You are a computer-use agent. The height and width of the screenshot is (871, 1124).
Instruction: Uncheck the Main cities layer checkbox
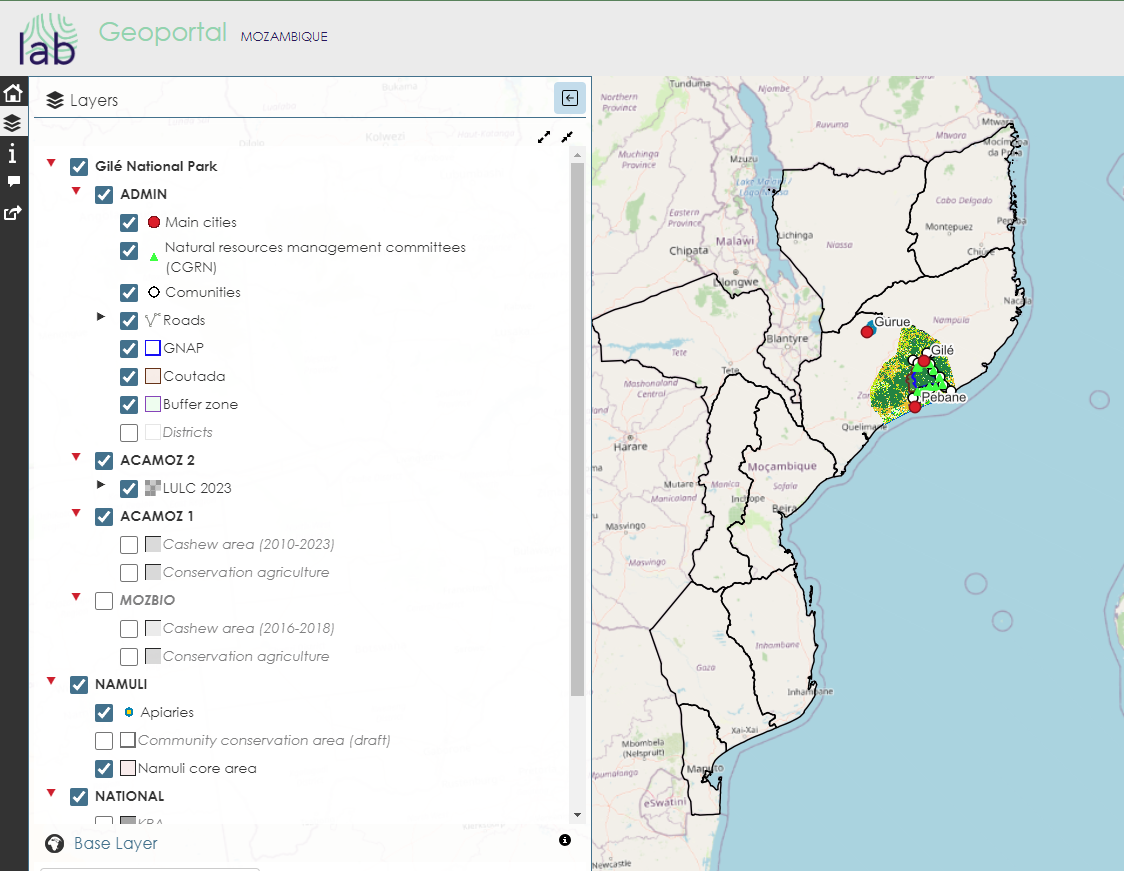tap(129, 223)
